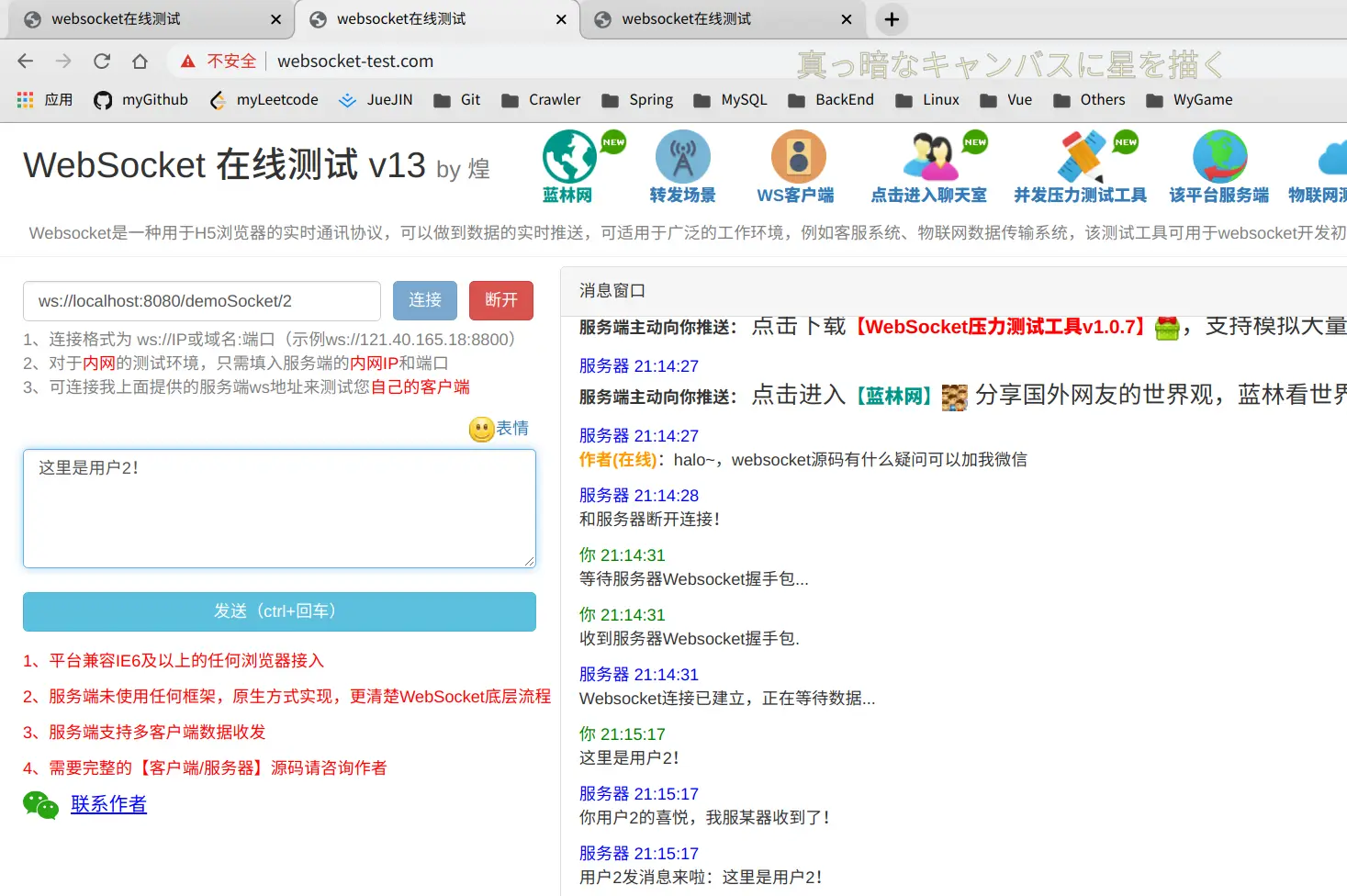The height and width of the screenshot is (896, 1347).
Task: Open the myGithub bookmark
Action: [140, 100]
